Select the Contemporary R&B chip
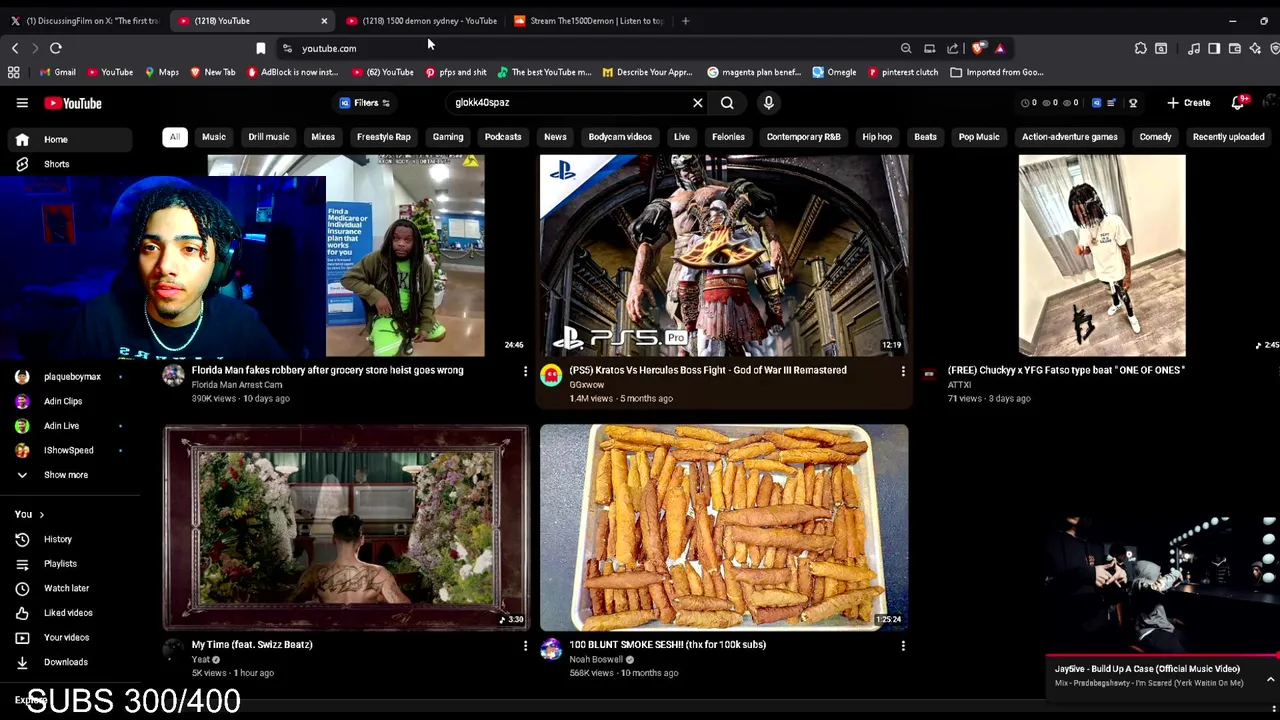The width and height of the screenshot is (1280, 720). point(803,137)
